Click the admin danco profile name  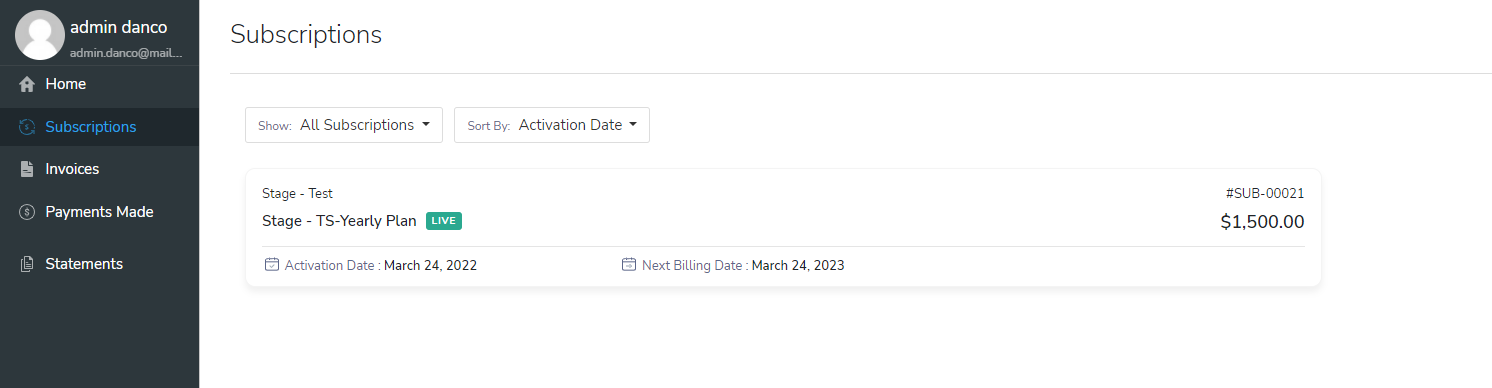(118, 27)
